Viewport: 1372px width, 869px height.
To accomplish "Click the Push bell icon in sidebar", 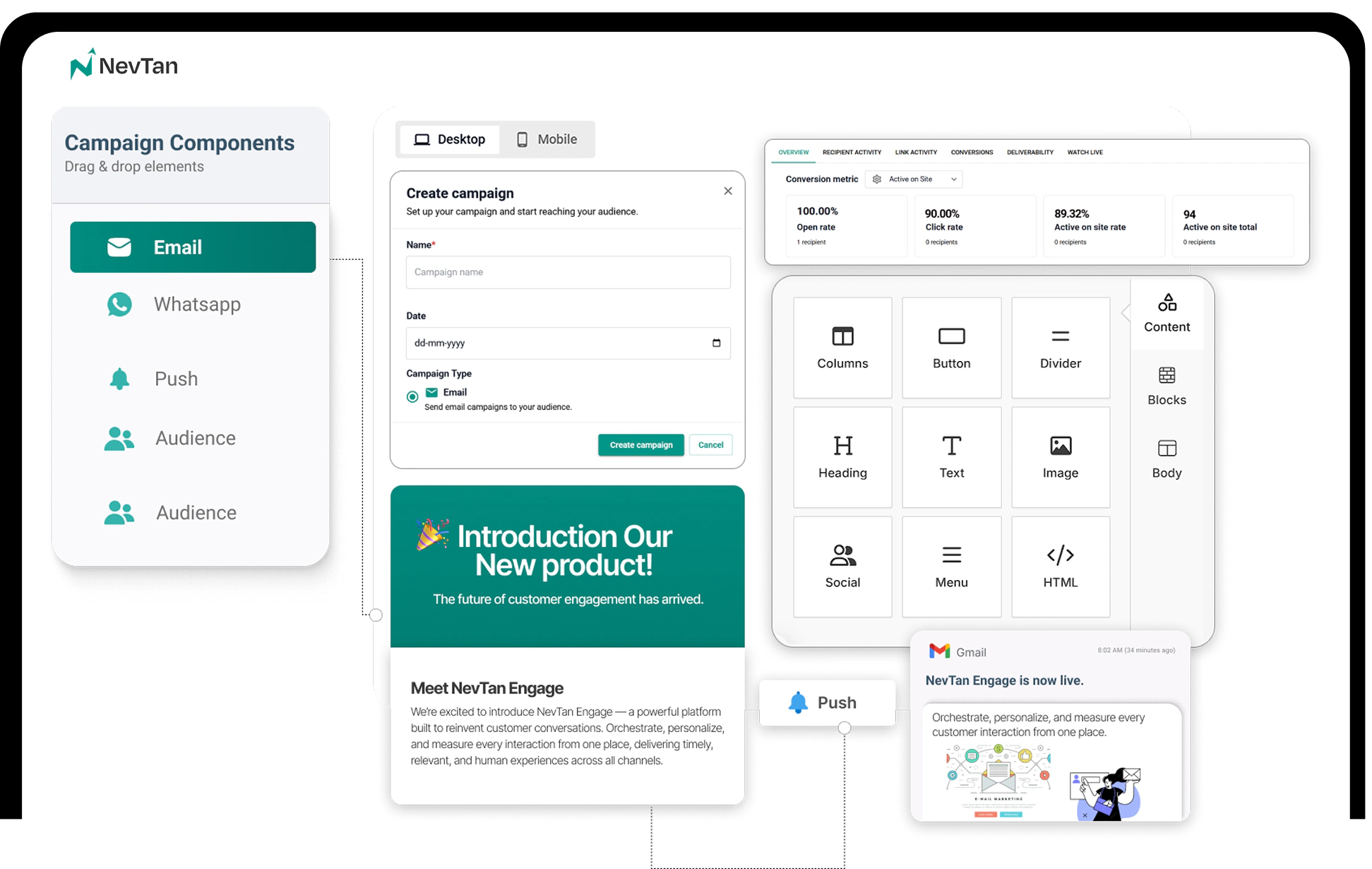I will click(119, 379).
